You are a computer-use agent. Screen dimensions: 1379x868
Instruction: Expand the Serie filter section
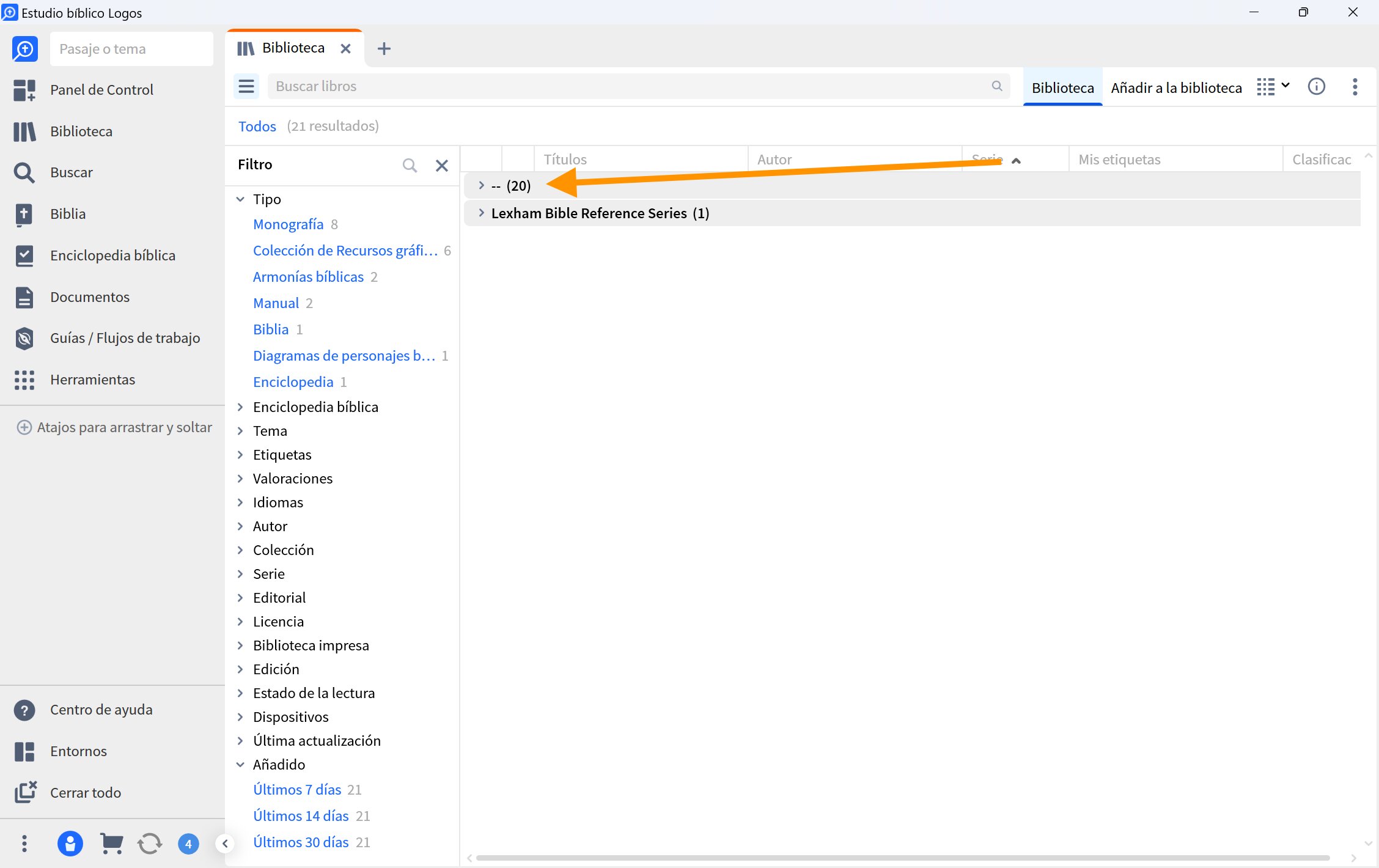click(x=240, y=574)
